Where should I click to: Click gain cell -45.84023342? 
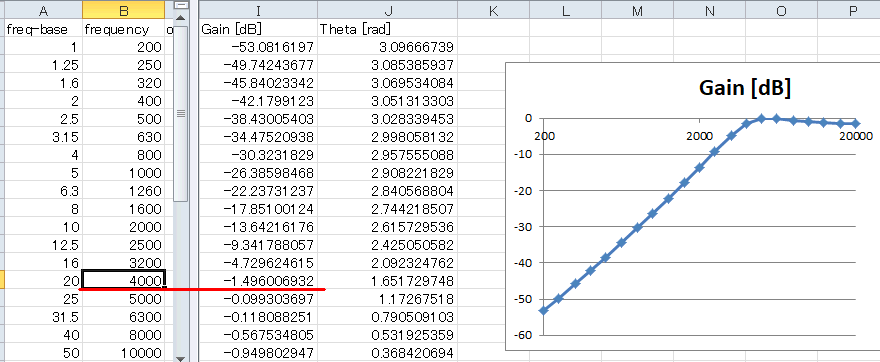click(x=258, y=83)
